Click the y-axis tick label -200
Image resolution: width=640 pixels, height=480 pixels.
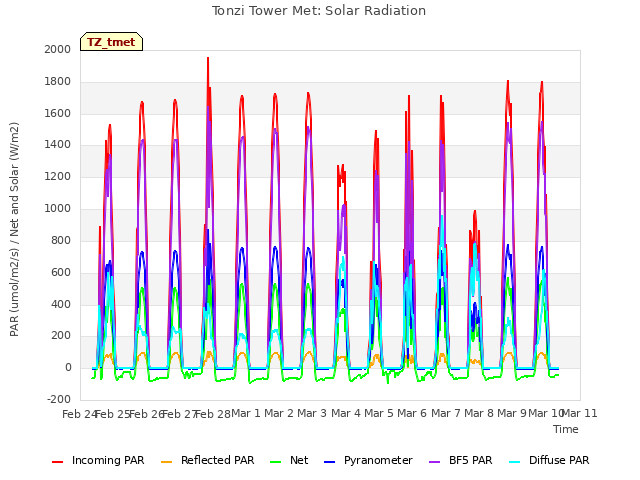click(x=59, y=399)
